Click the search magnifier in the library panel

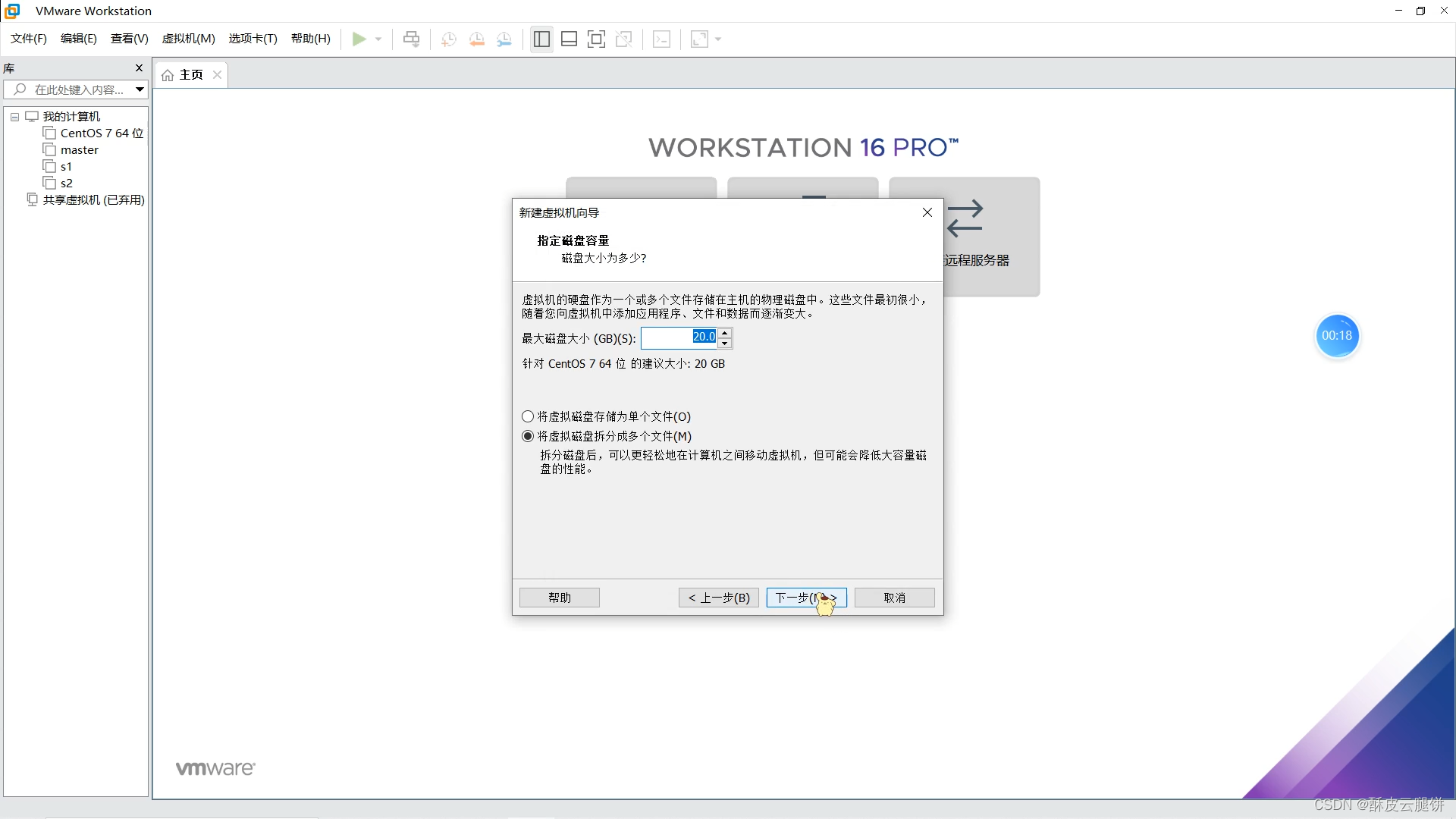pos(21,89)
